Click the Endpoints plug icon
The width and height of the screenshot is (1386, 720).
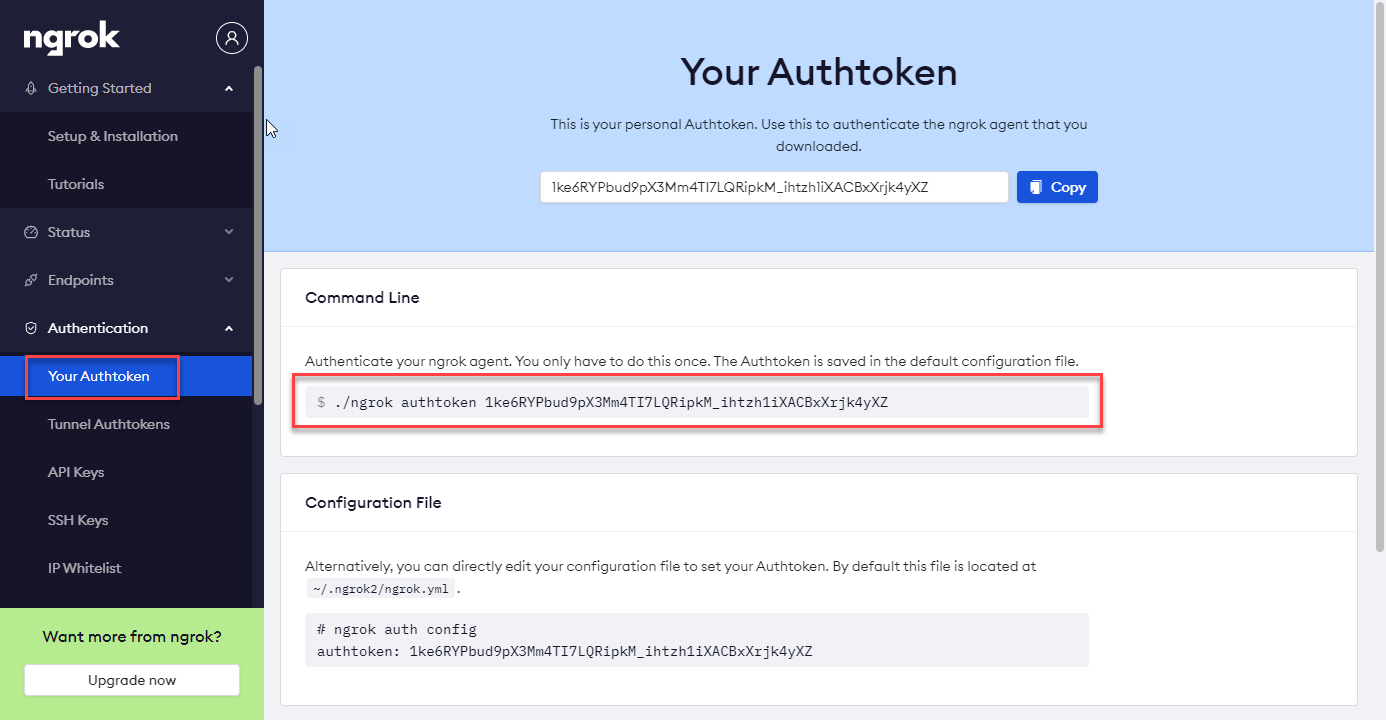coord(31,280)
